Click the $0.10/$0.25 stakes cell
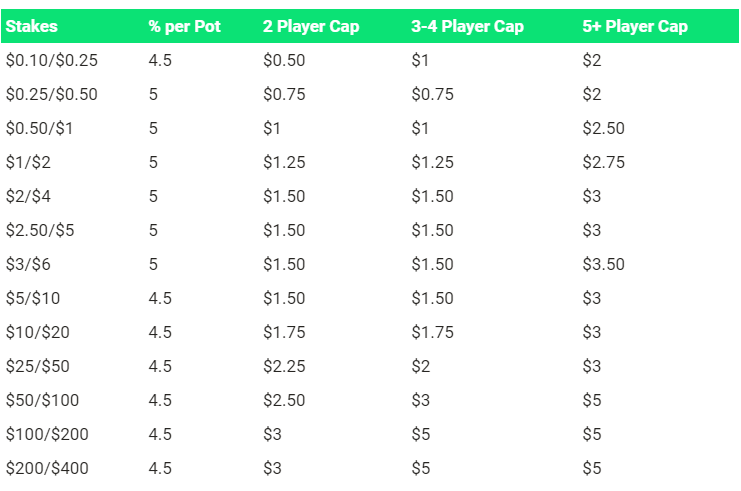The width and height of the screenshot is (741, 491). (x=52, y=61)
